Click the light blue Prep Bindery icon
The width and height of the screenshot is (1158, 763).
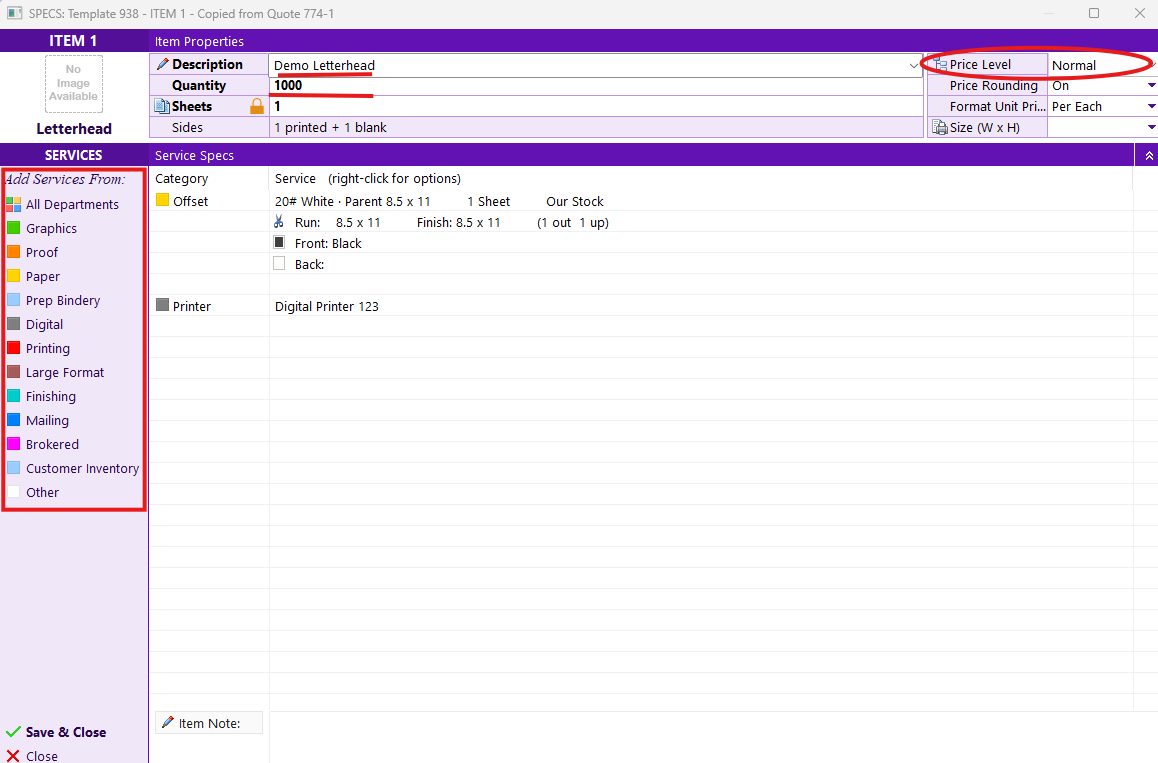pyautogui.click(x=13, y=300)
